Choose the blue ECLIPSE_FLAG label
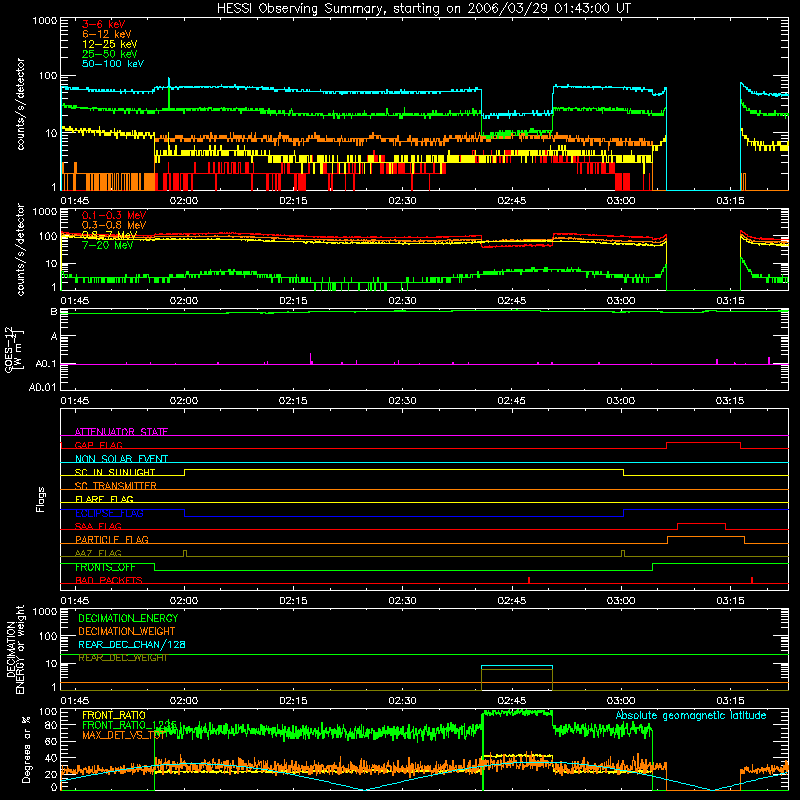 point(109,513)
